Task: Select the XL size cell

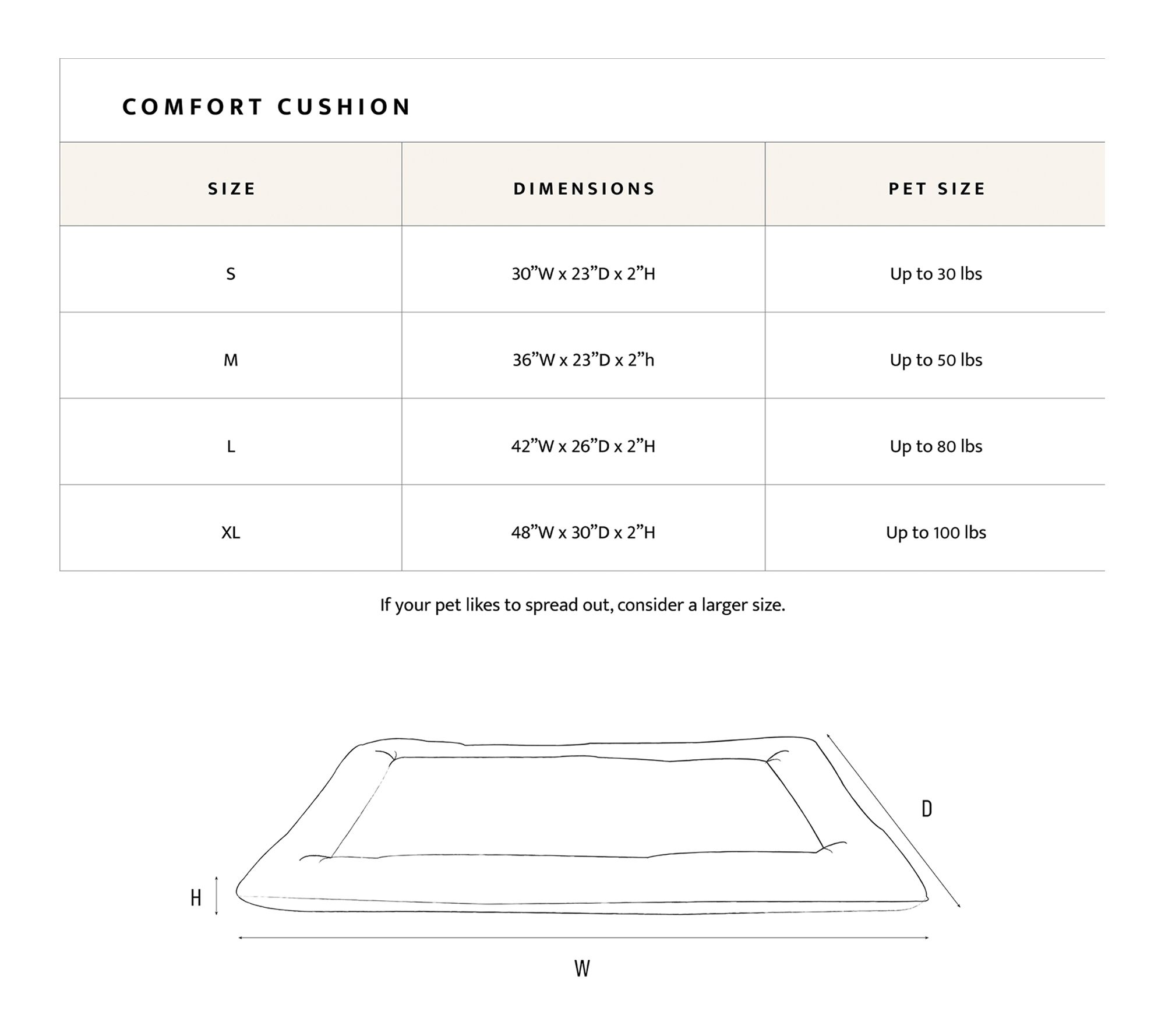Action: tap(231, 533)
